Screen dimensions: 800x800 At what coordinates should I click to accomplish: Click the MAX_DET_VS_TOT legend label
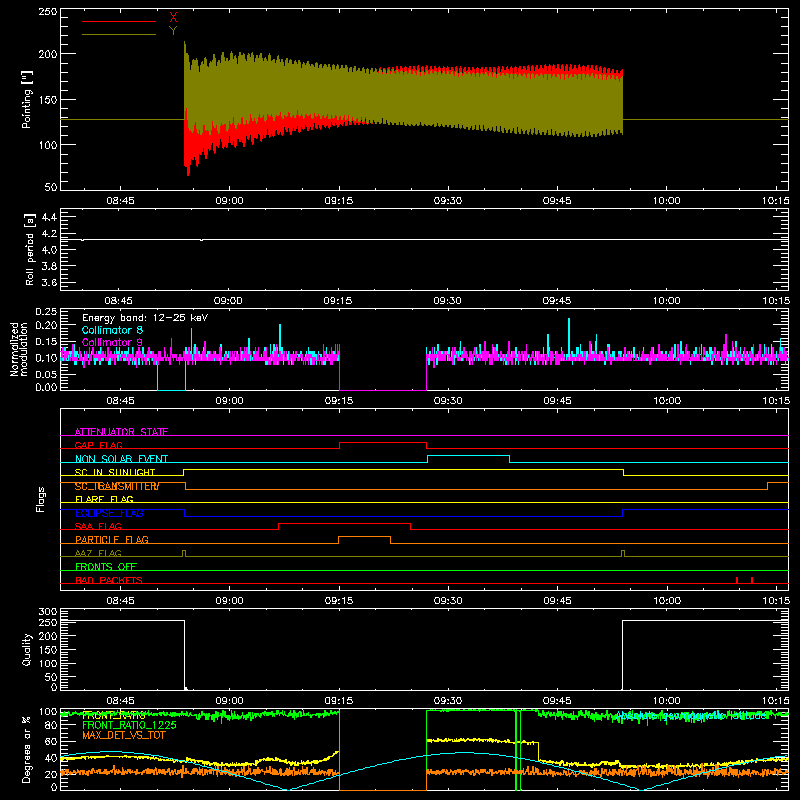click(x=124, y=735)
